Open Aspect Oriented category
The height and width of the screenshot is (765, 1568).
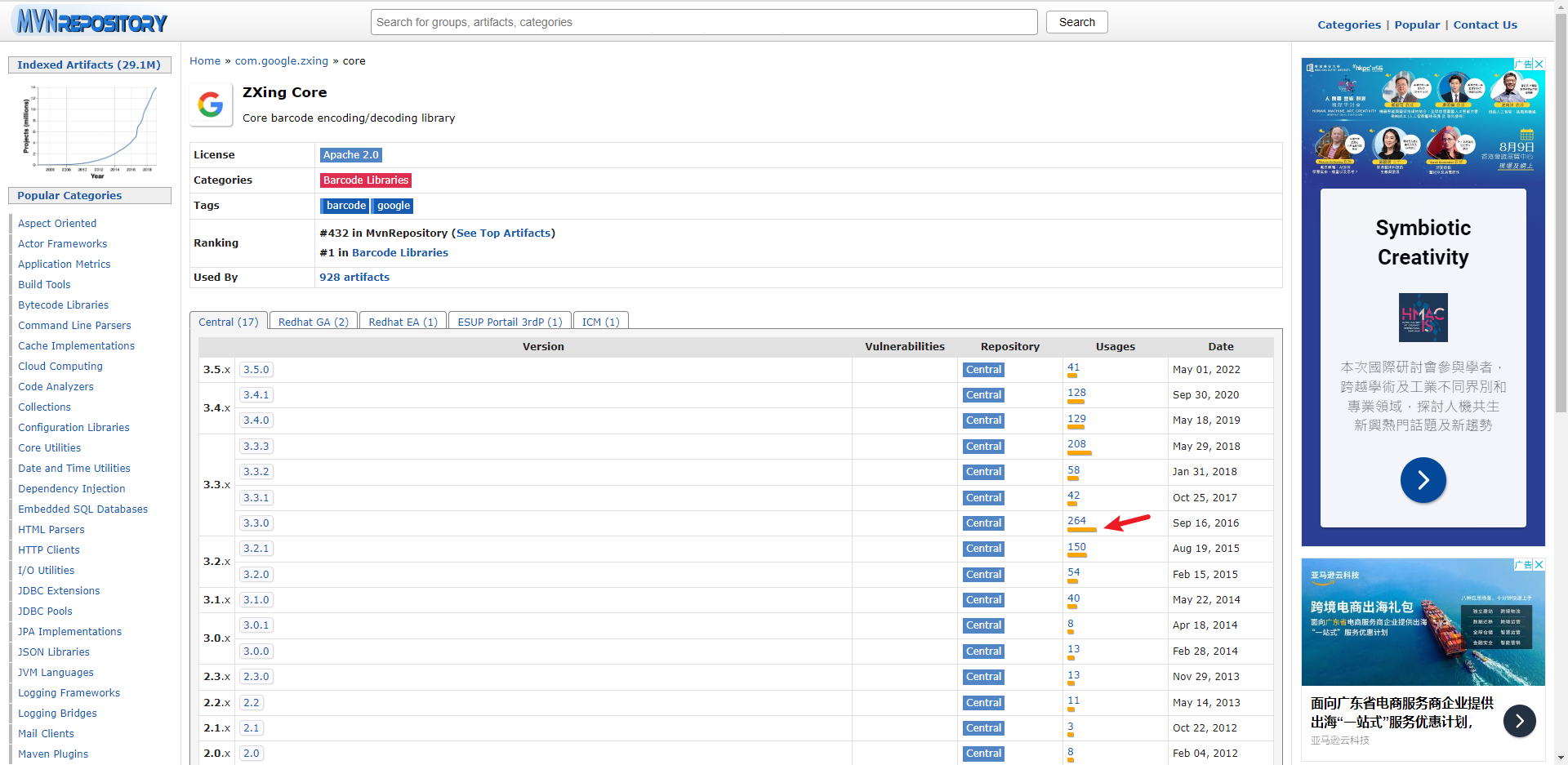(57, 223)
